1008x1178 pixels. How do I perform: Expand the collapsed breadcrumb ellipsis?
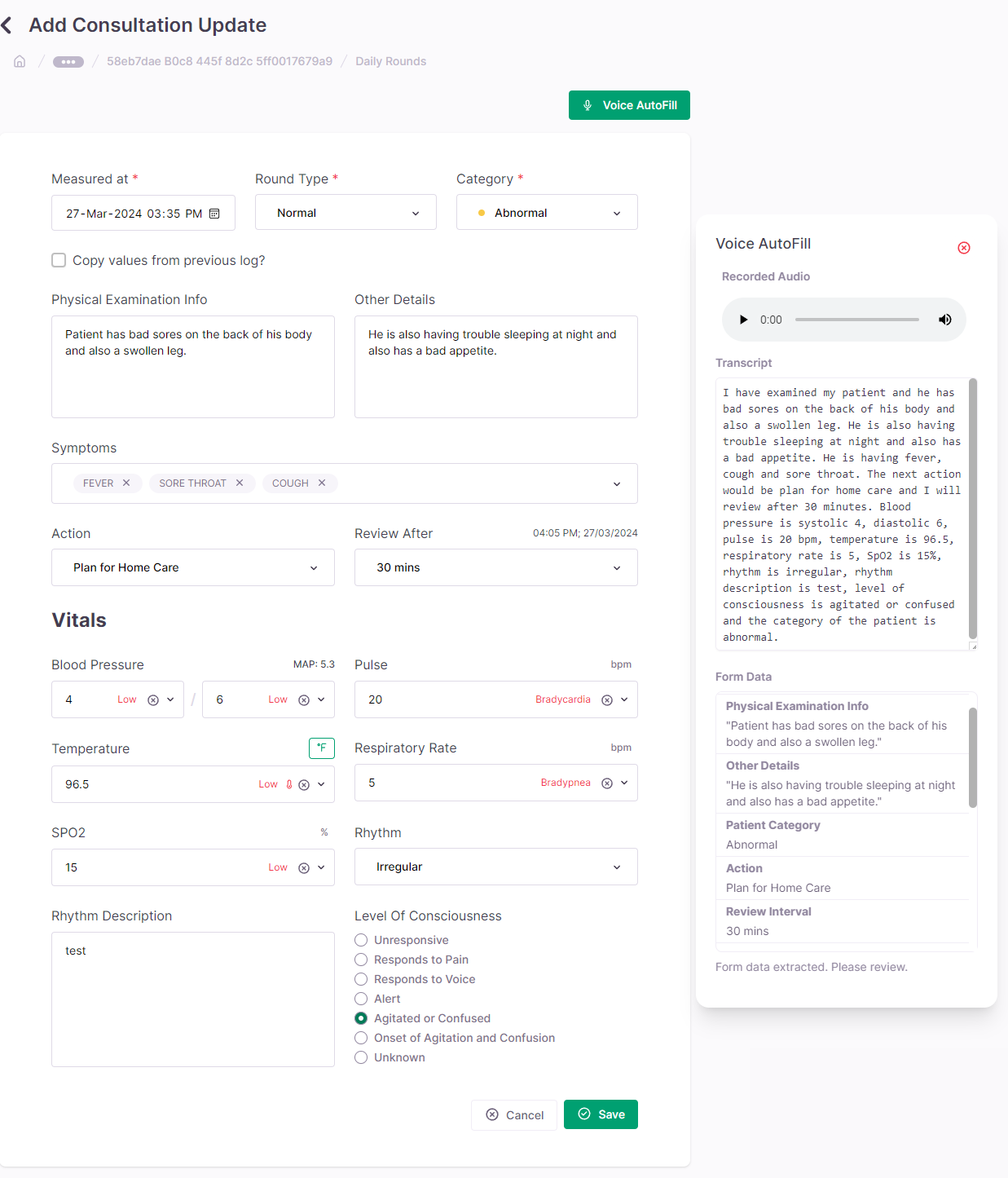pos(68,61)
